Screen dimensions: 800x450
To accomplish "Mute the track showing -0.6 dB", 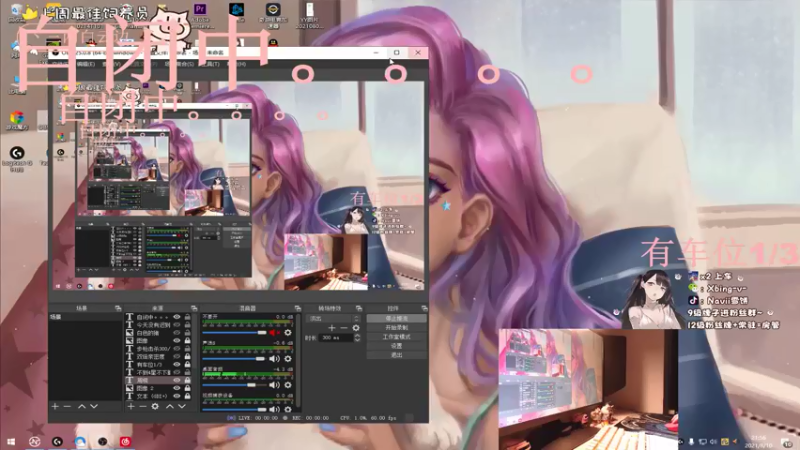I will click(x=274, y=359).
